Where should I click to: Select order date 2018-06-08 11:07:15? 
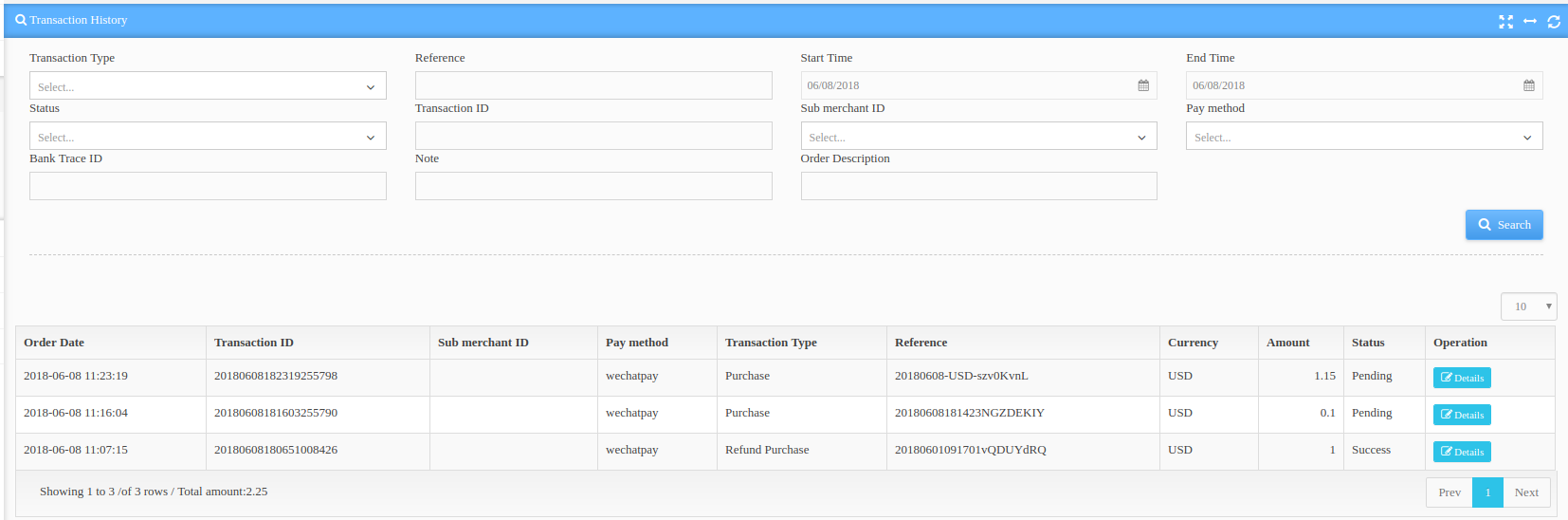[x=76, y=450]
